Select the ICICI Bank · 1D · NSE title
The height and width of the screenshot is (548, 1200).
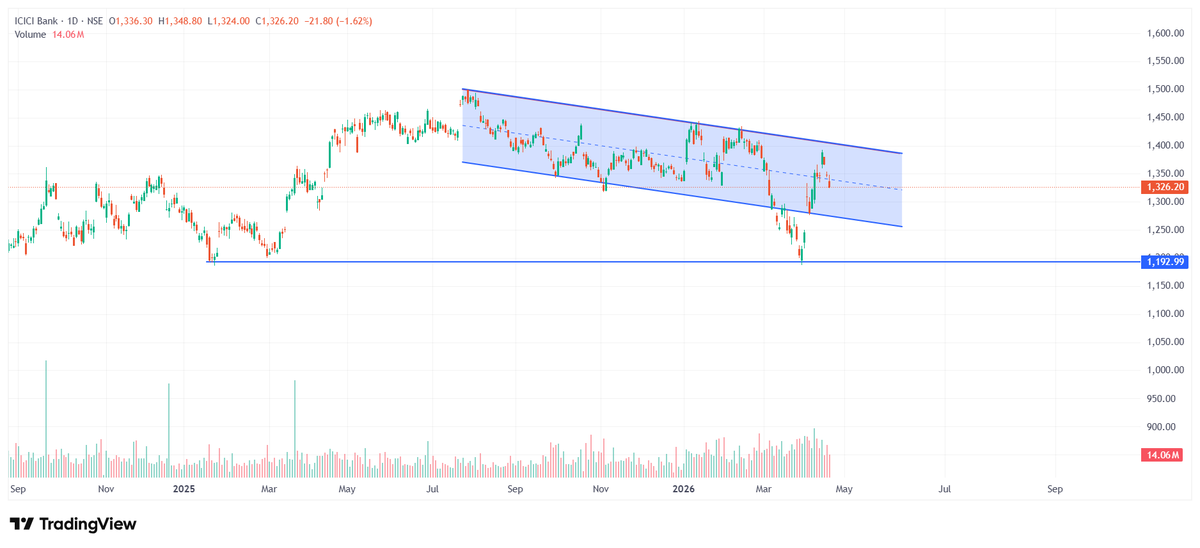[58, 20]
